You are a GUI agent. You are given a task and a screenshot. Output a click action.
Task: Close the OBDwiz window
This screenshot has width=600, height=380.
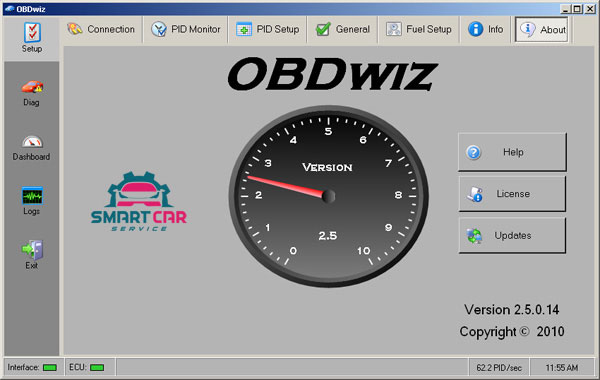(590, 9)
